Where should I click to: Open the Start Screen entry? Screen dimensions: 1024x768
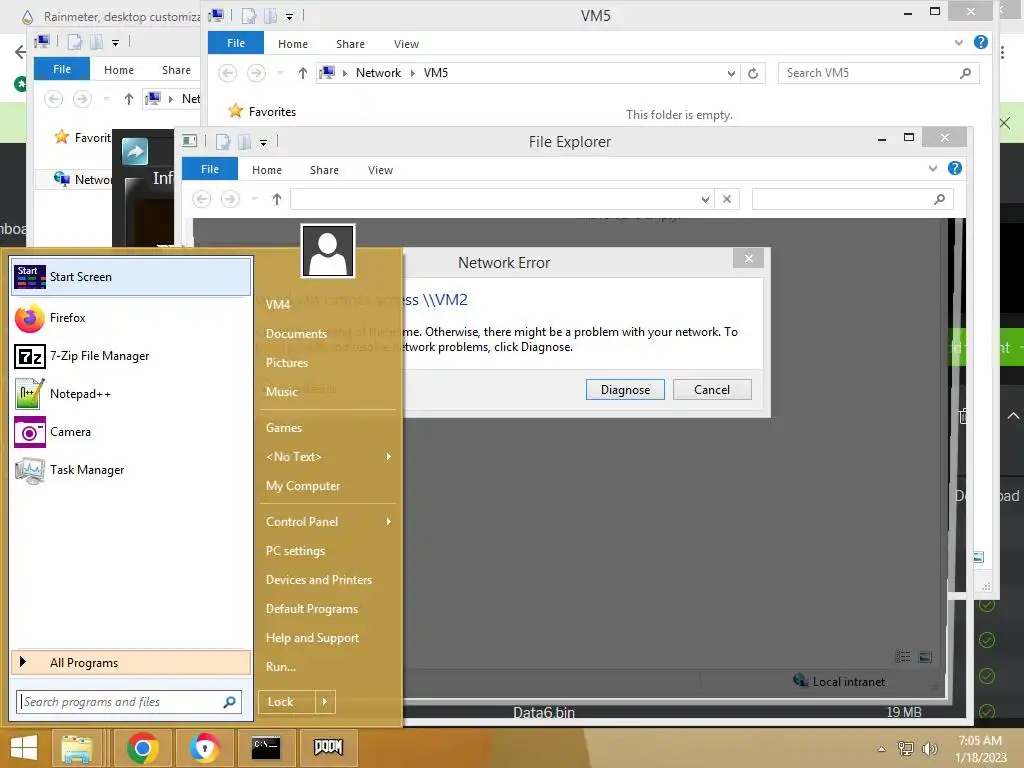pyautogui.click(x=131, y=277)
